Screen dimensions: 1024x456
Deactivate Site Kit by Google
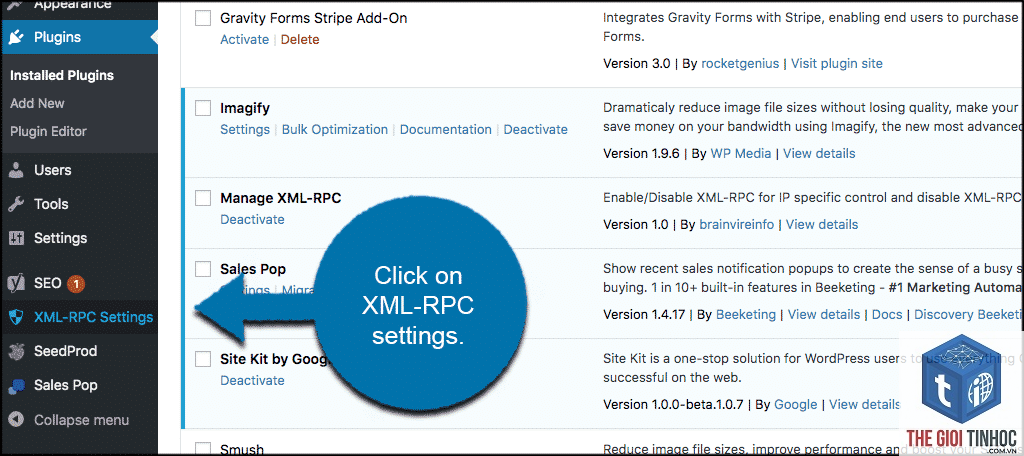click(252, 380)
